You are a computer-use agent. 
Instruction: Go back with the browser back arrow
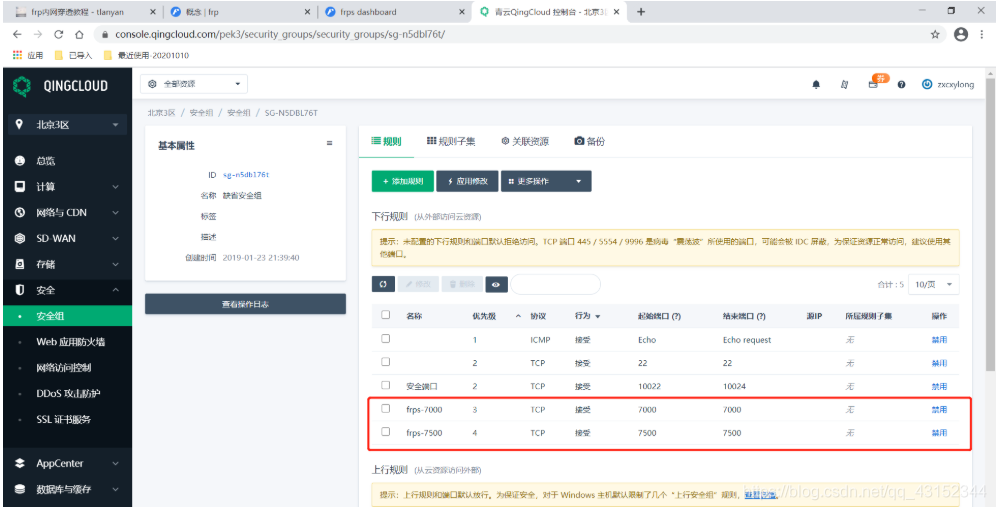click(x=17, y=34)
